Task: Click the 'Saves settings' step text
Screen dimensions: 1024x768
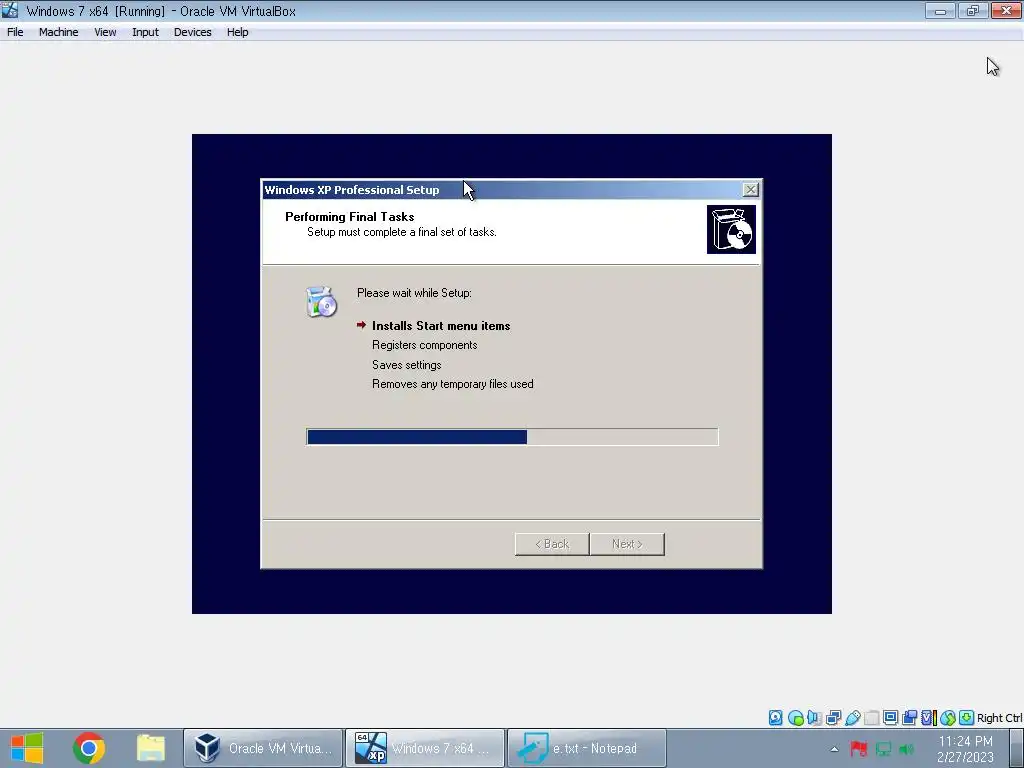Action: coord(406,364)
